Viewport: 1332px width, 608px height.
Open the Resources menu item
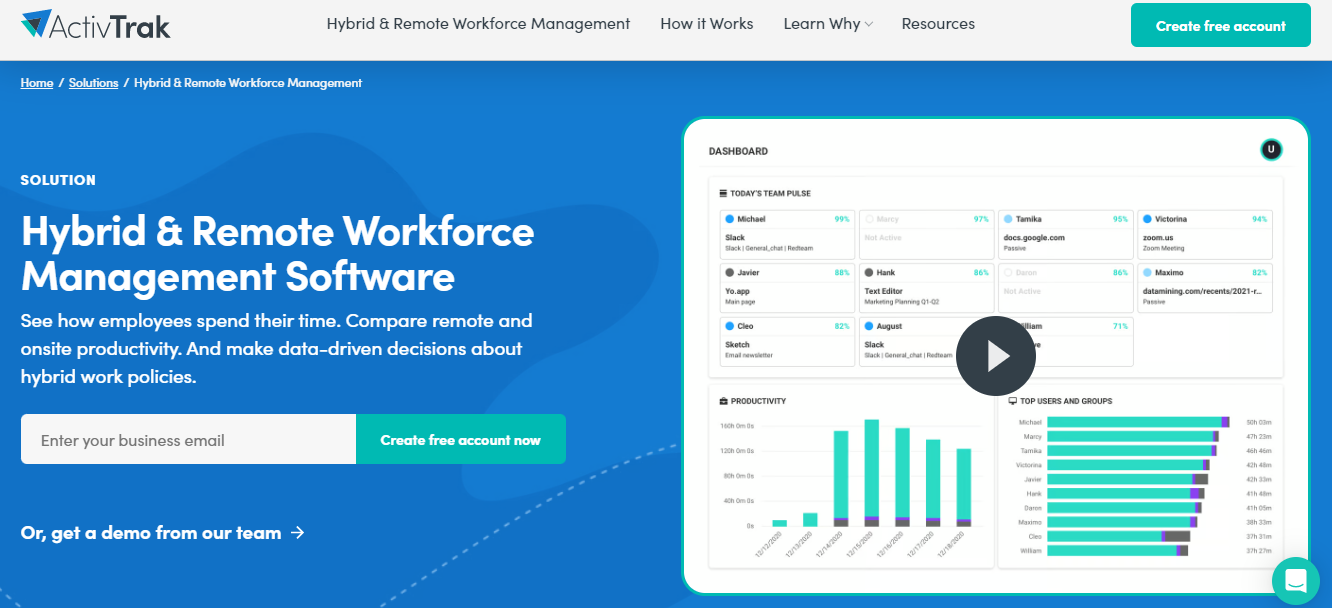(938, 24)
